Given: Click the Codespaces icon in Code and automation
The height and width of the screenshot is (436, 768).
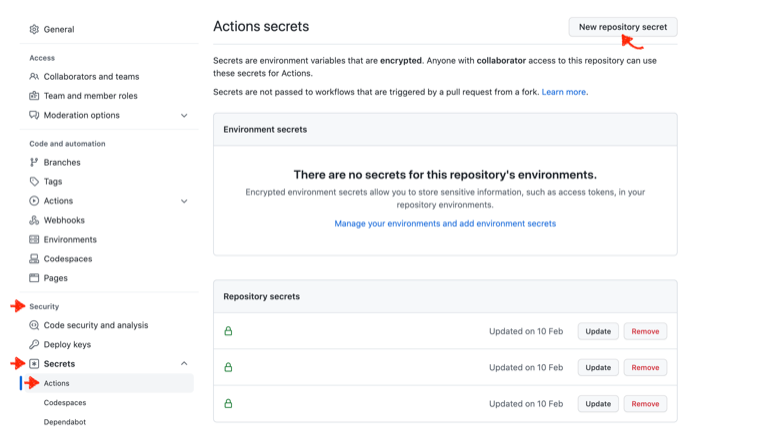Looking at the screenshot, I should [34, 259].
